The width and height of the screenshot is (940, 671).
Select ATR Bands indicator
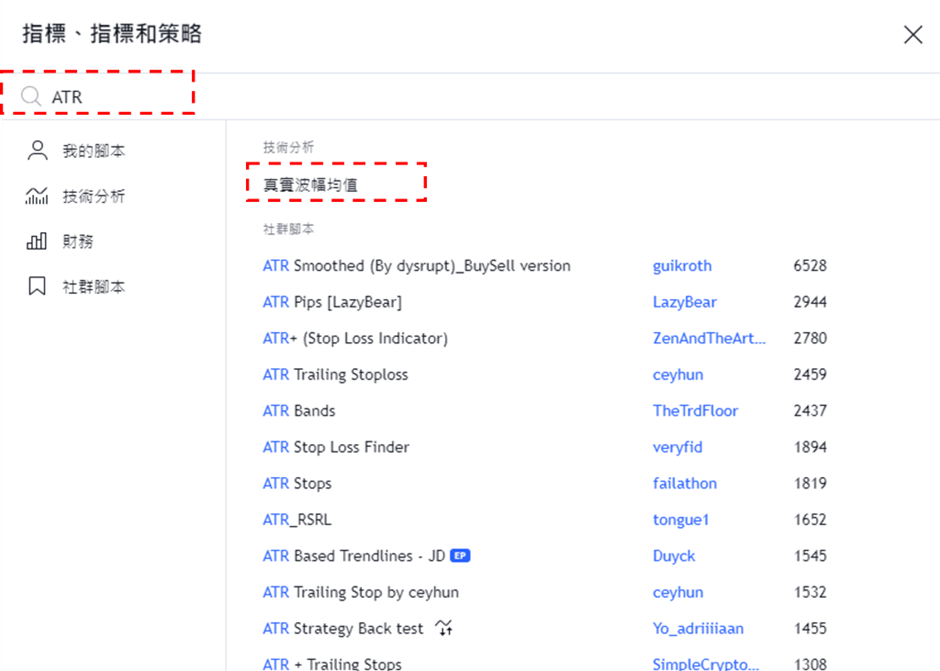pos(299,411)
